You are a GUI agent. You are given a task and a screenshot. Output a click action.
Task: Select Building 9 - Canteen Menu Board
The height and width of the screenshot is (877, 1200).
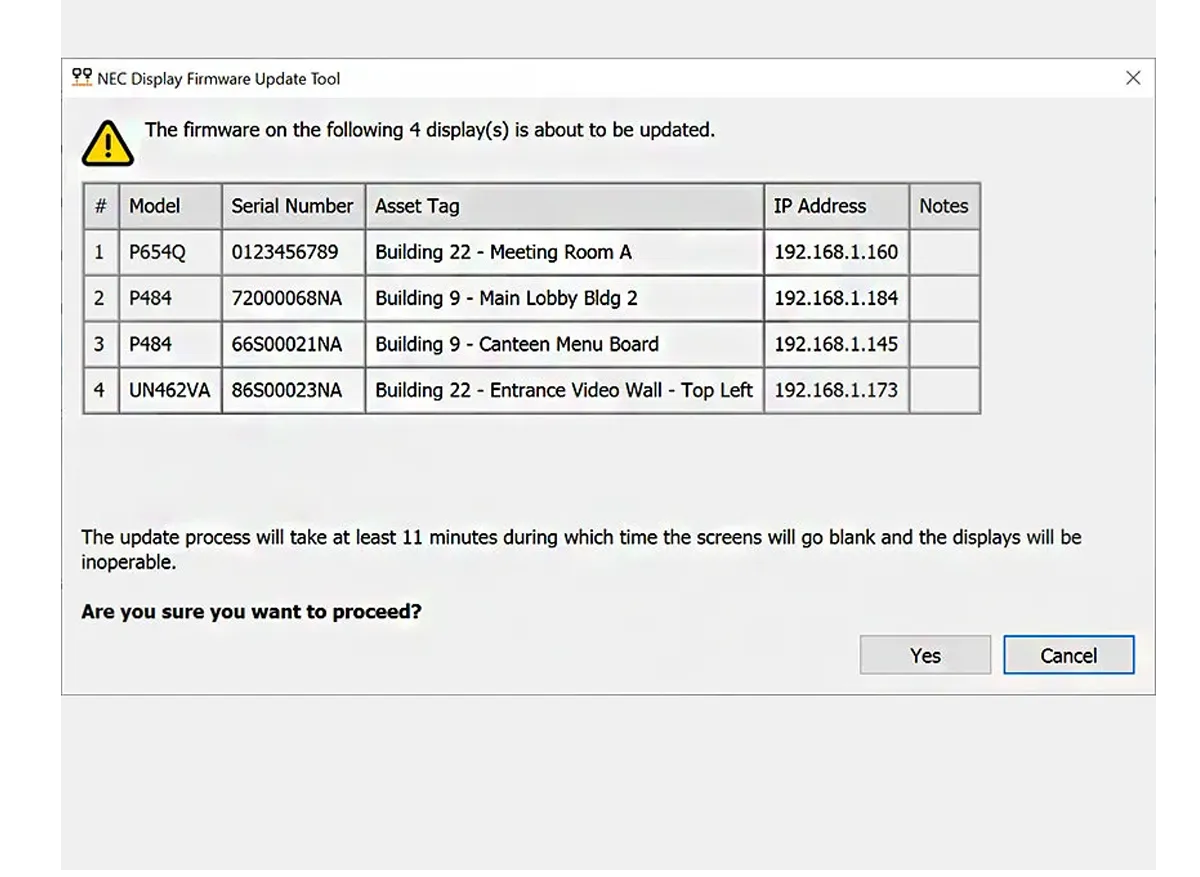[564, 344]
